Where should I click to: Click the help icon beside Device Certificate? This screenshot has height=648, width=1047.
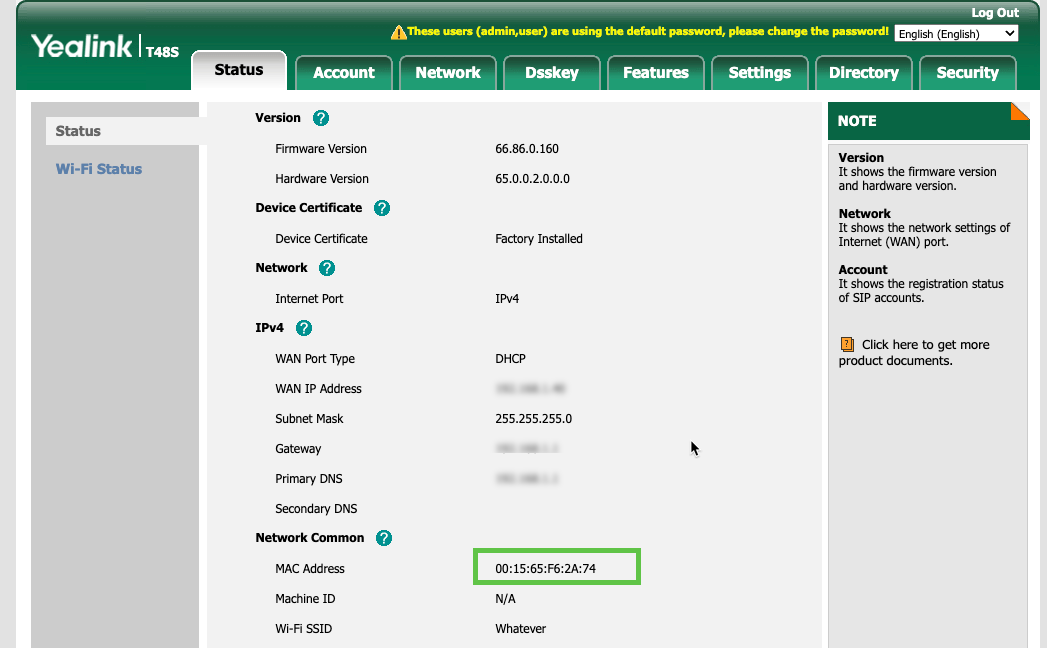tap(382, 208)
